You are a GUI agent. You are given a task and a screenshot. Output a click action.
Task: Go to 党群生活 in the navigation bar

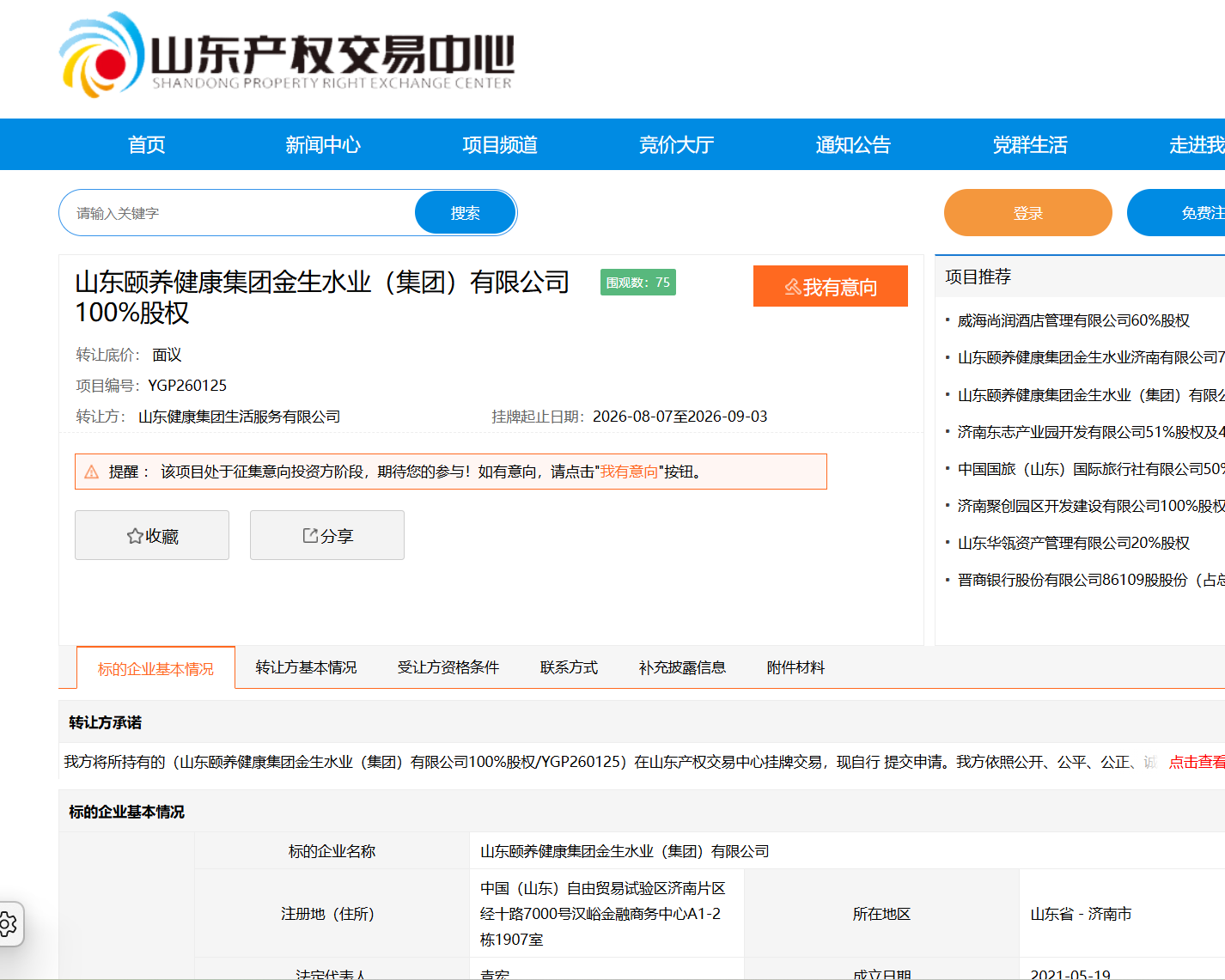click(x=1030, y=144)
